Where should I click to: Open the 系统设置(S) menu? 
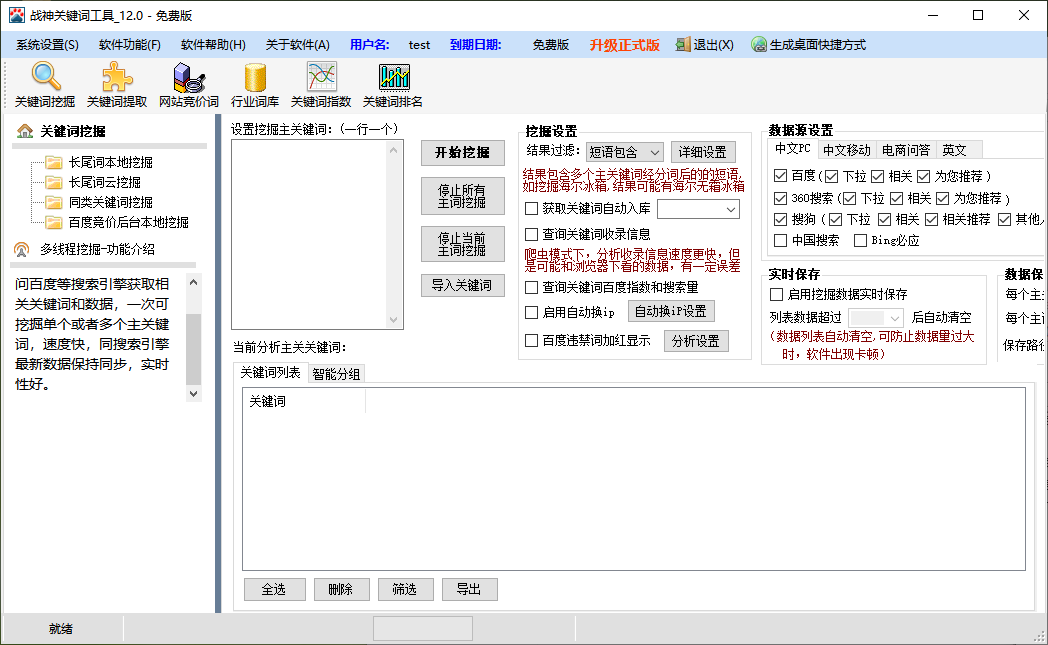click(47, 45)
